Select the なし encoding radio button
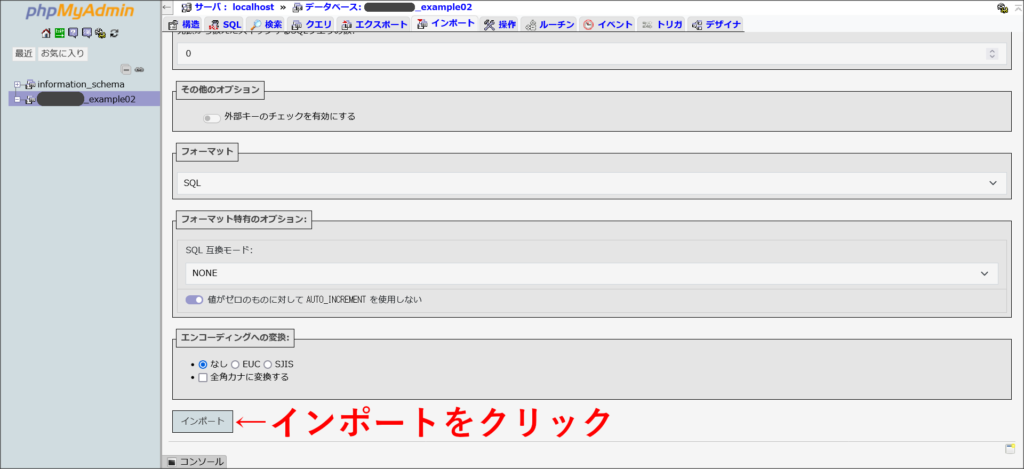This screenshot has height=469, width=1024. coord(202,364)
